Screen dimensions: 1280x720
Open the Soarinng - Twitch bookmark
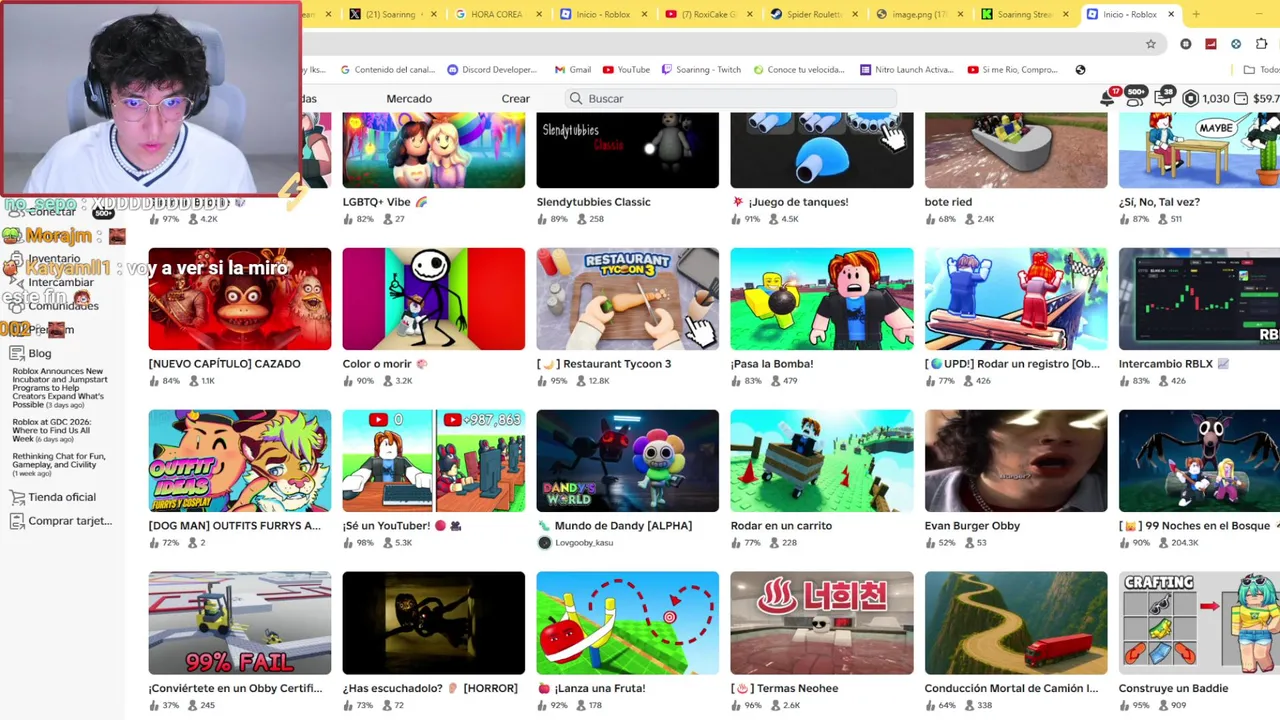[x=700, y=70]
